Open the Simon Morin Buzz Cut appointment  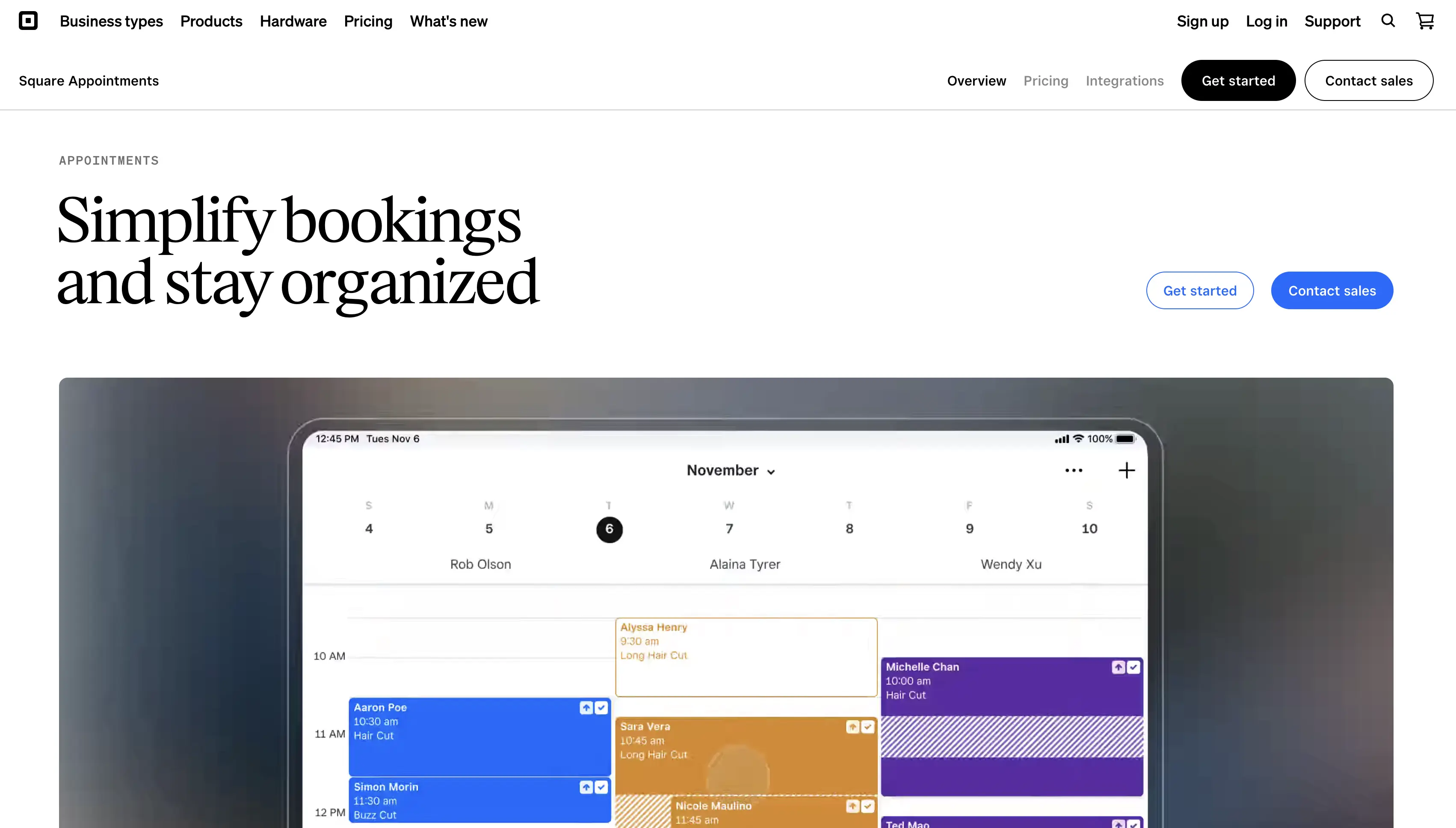click(x=479, y=800)
